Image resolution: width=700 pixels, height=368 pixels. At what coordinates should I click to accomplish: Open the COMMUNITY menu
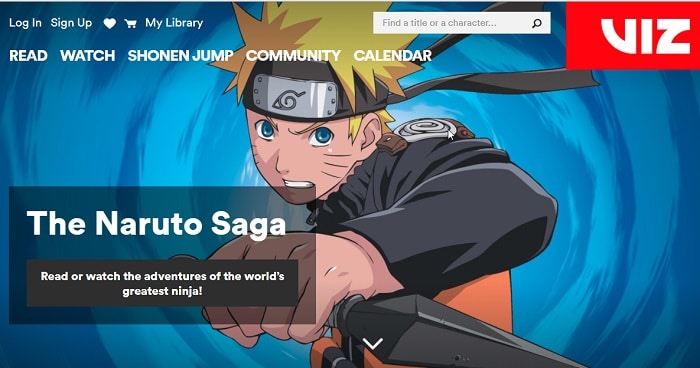(293, 55)
